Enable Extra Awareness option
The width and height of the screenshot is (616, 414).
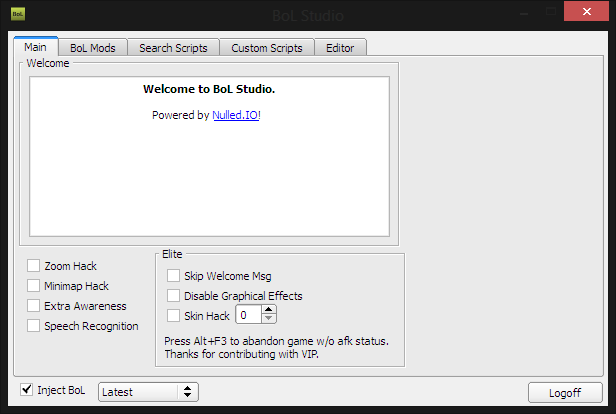point(33,306)
